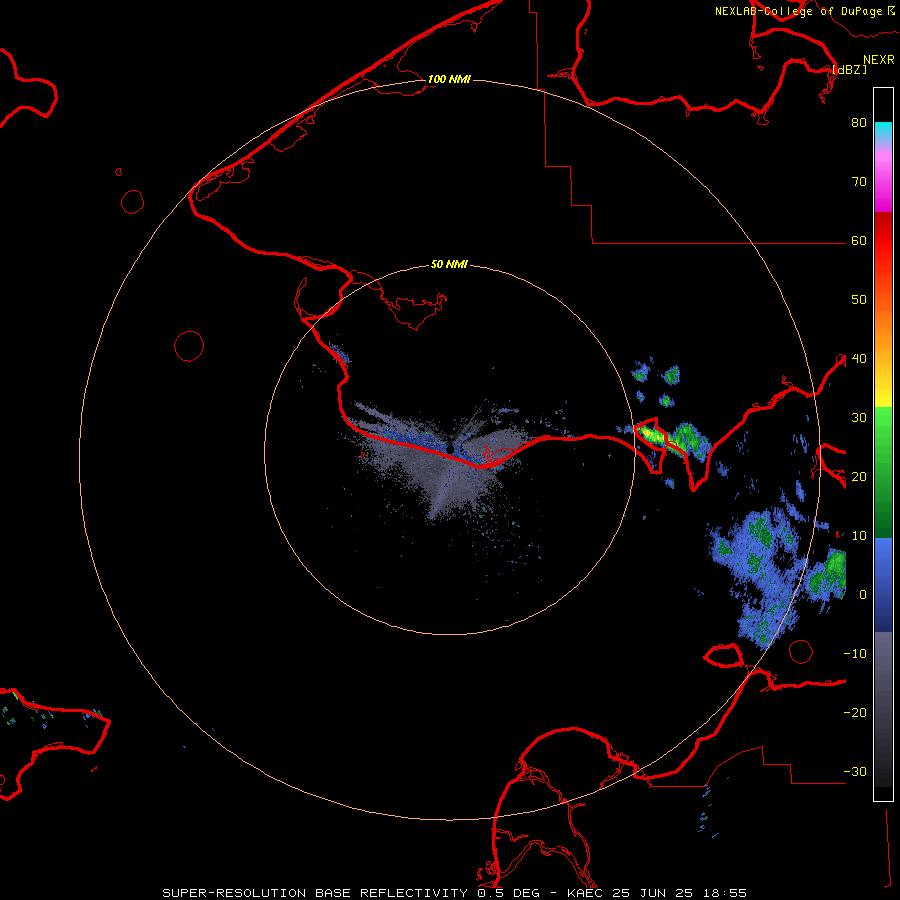Screen dimensions: 900x900
Task: Click the 30 value on dBZ scale
Action: (859, 417)
